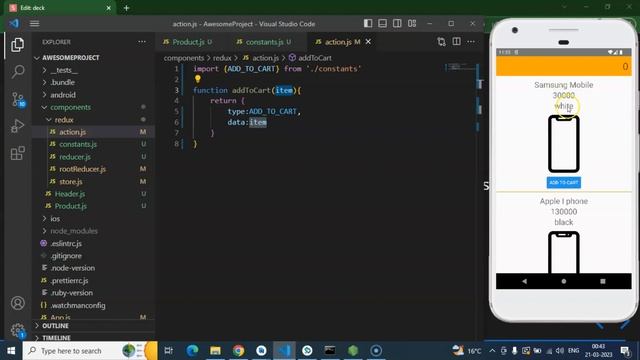Viewport: 640px width, 360px height.
Task: Open .prettierrc.js in the file tree
Action: [x=69, y=280]
